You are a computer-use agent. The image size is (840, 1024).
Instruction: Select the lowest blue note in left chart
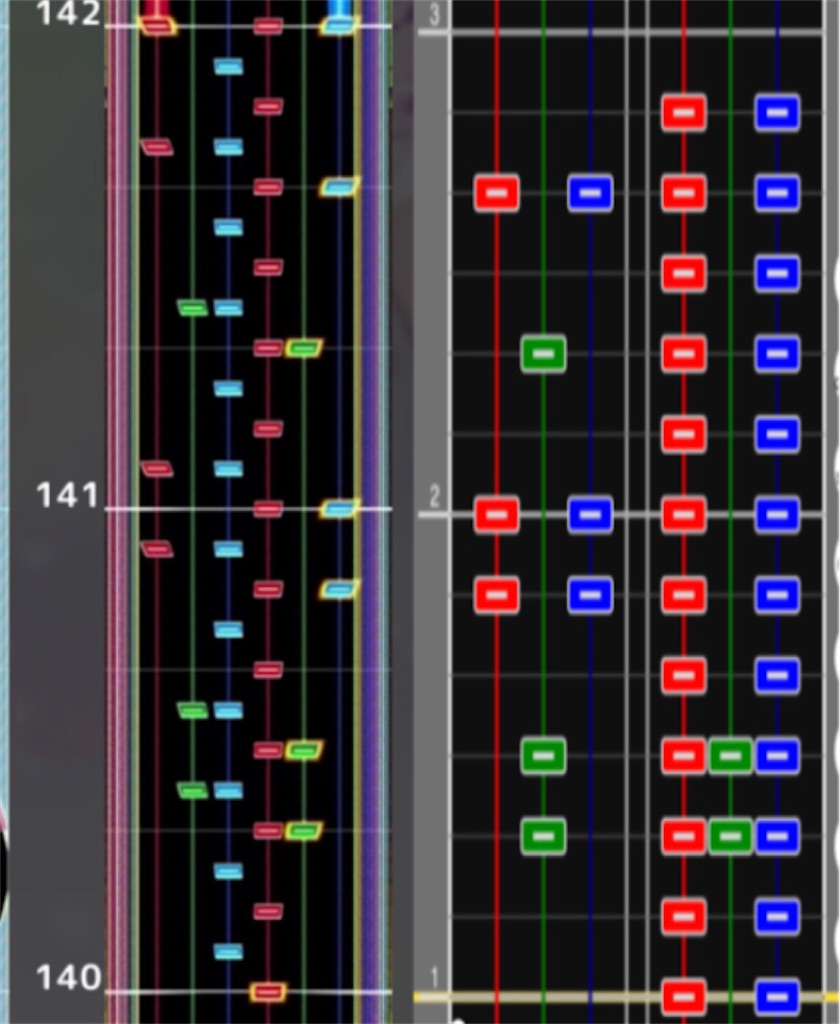(229, 952)
